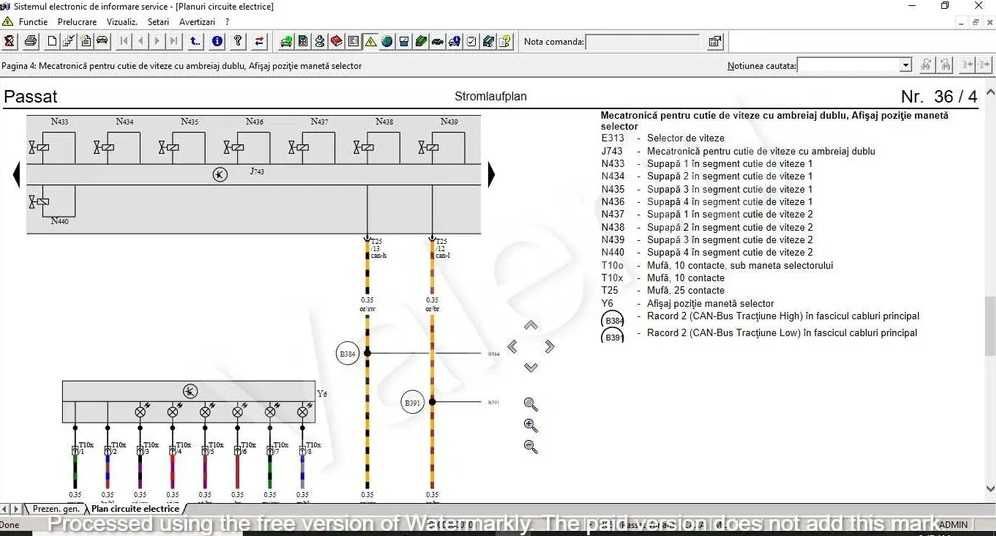Go to next page arrow

coord(157,41)
